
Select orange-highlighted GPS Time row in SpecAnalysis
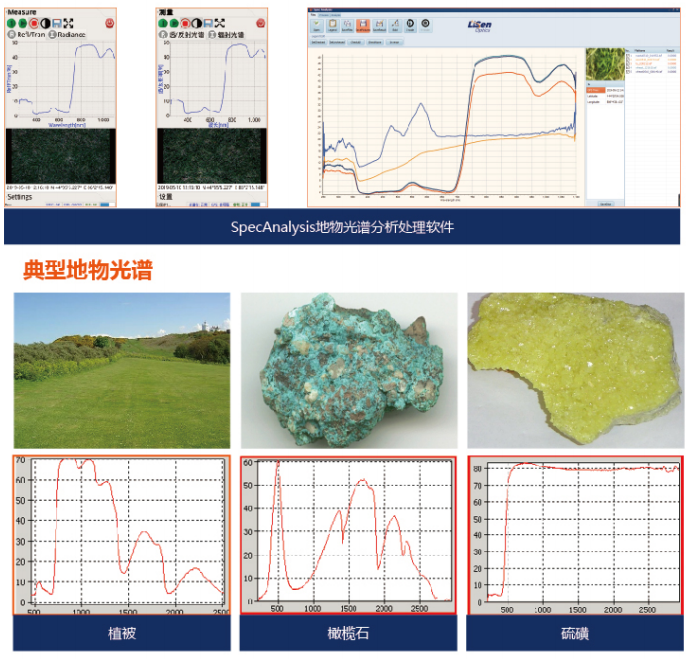point(605,90)
